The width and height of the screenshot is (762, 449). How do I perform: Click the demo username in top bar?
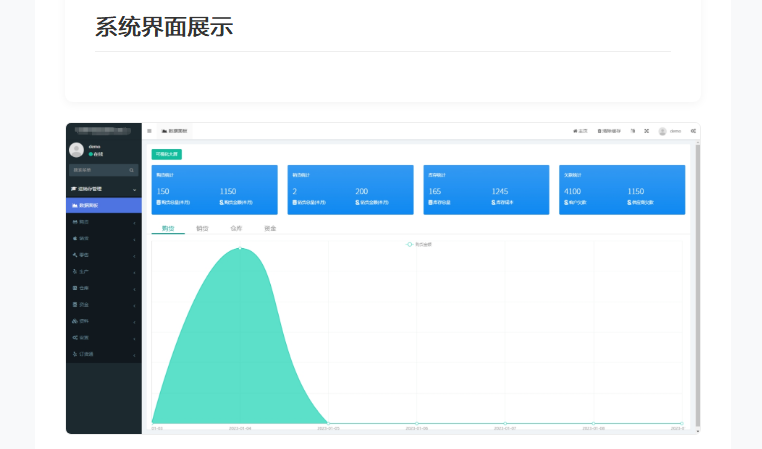coord(675,131)
